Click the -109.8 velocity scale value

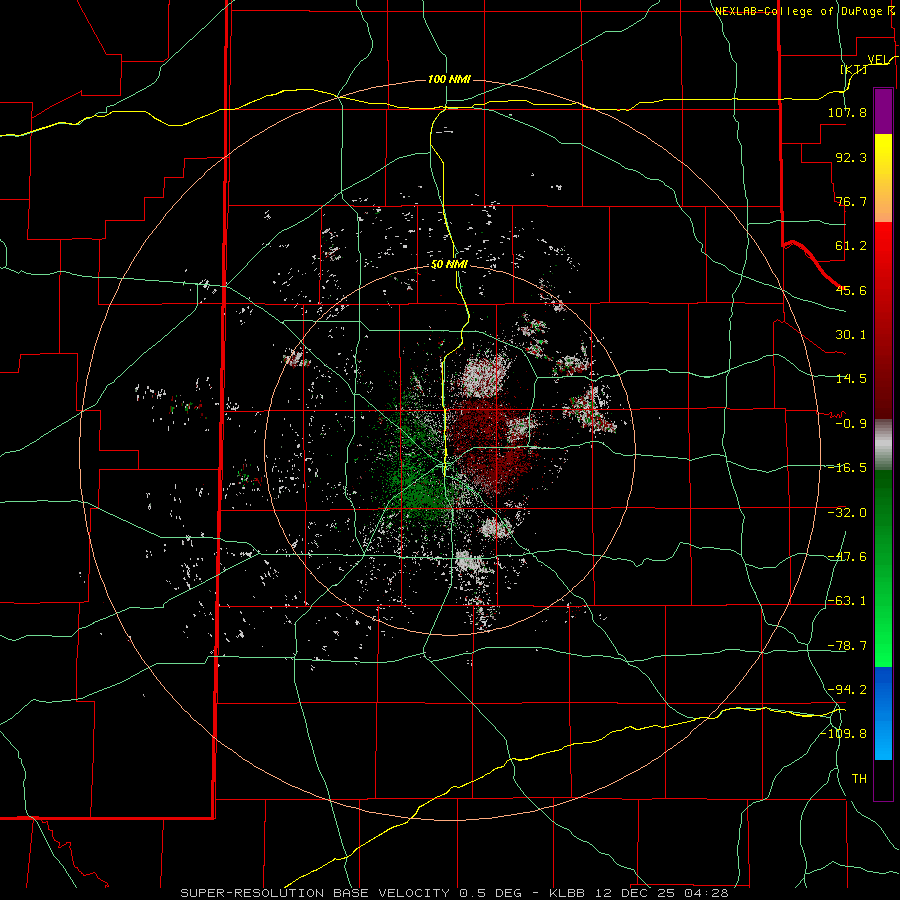[844, 734]
